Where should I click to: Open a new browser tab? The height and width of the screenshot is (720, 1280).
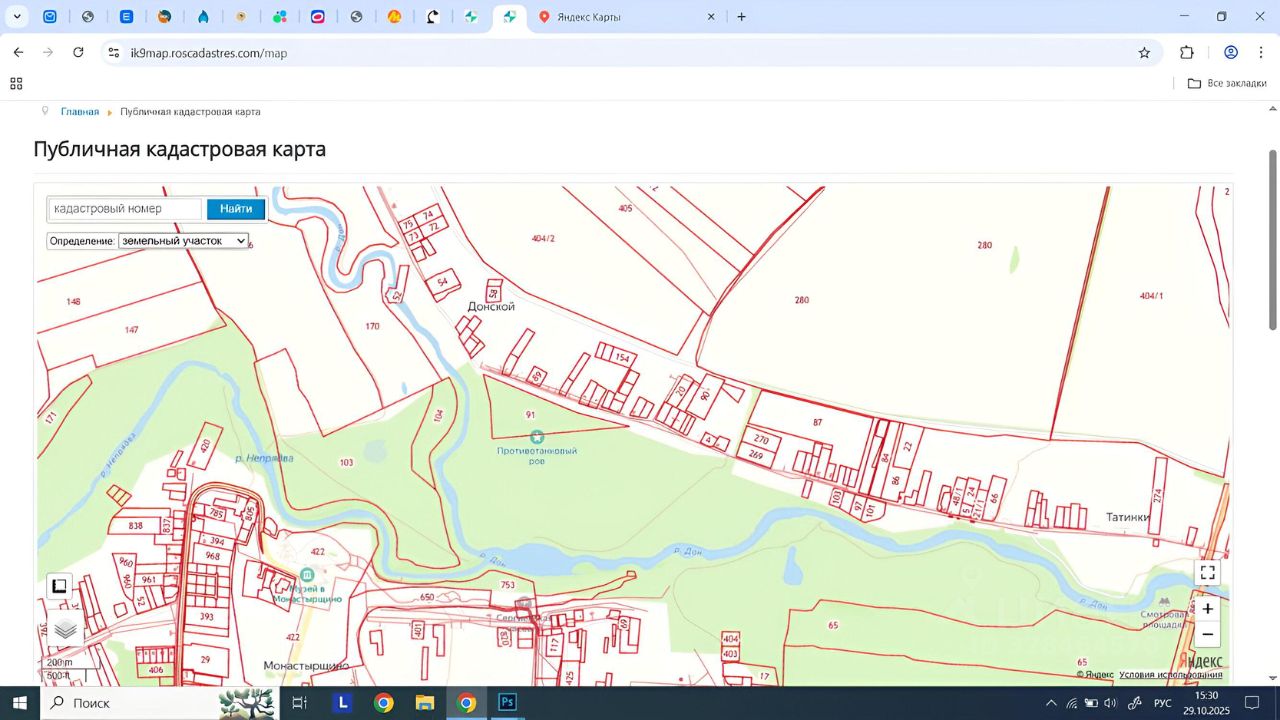(x=741, y=17)
